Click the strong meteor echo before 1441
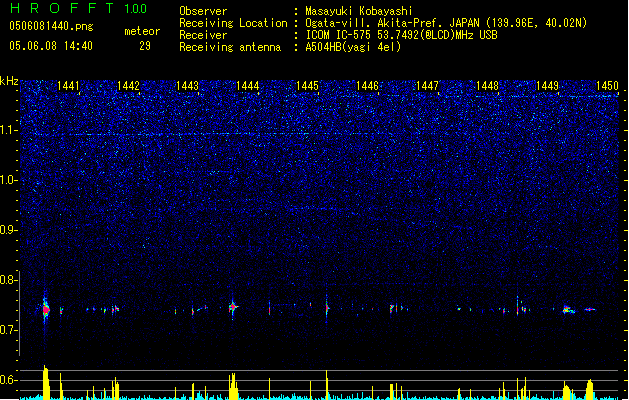This screenshot has height=400, width=629. pyautogui.click(x=46, y=309)
